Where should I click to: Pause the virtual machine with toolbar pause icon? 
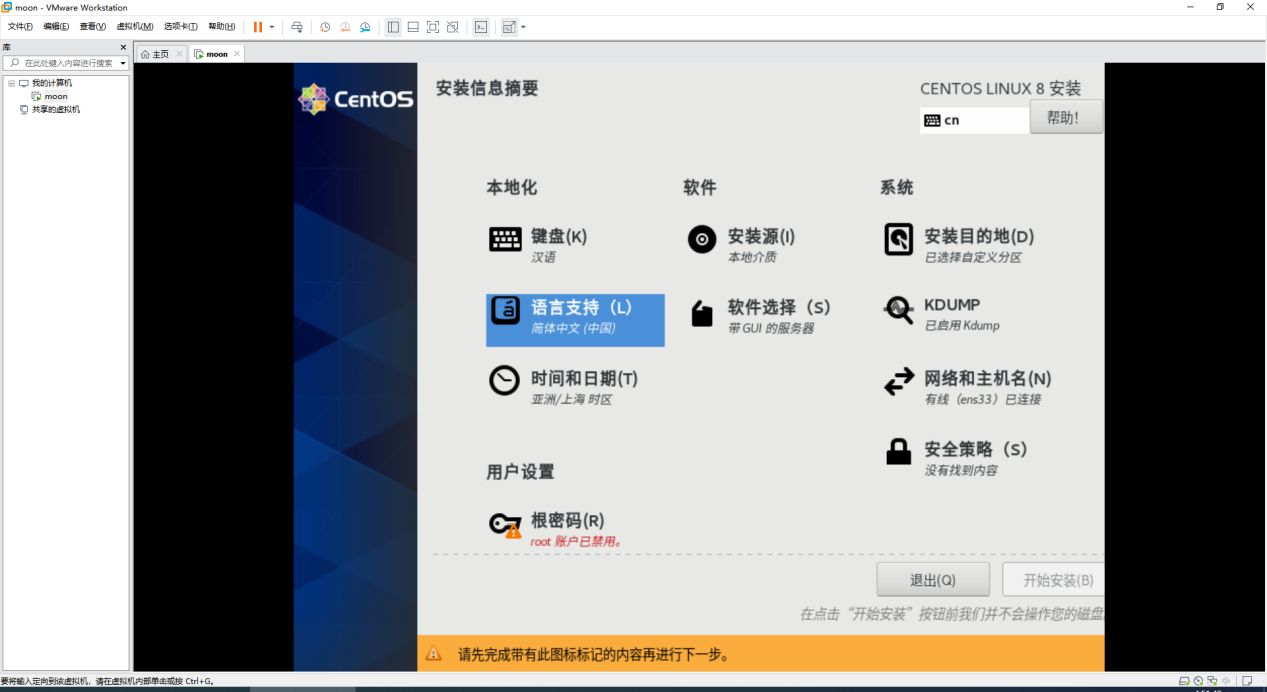coord(258,27)
